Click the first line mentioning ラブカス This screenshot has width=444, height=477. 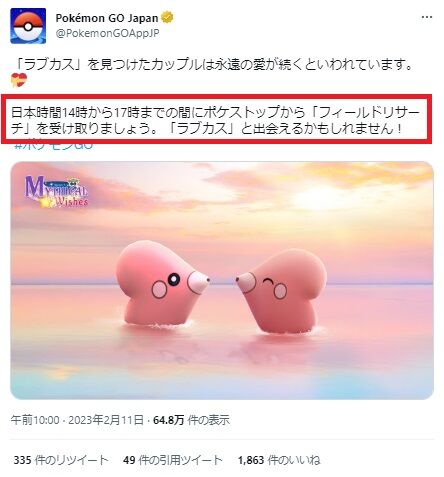212,64
